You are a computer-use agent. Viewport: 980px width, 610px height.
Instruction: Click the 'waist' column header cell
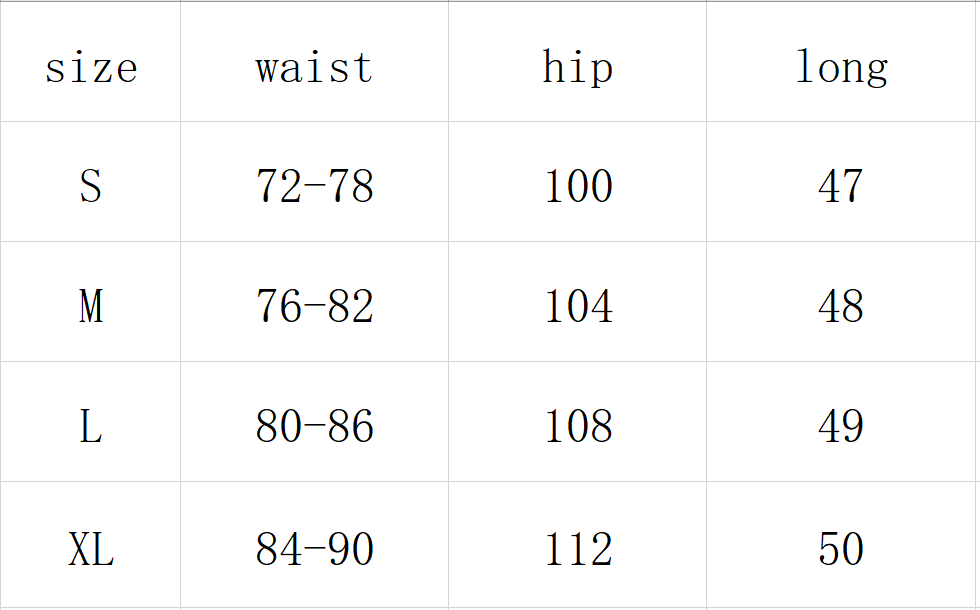[x=314, y=68]
